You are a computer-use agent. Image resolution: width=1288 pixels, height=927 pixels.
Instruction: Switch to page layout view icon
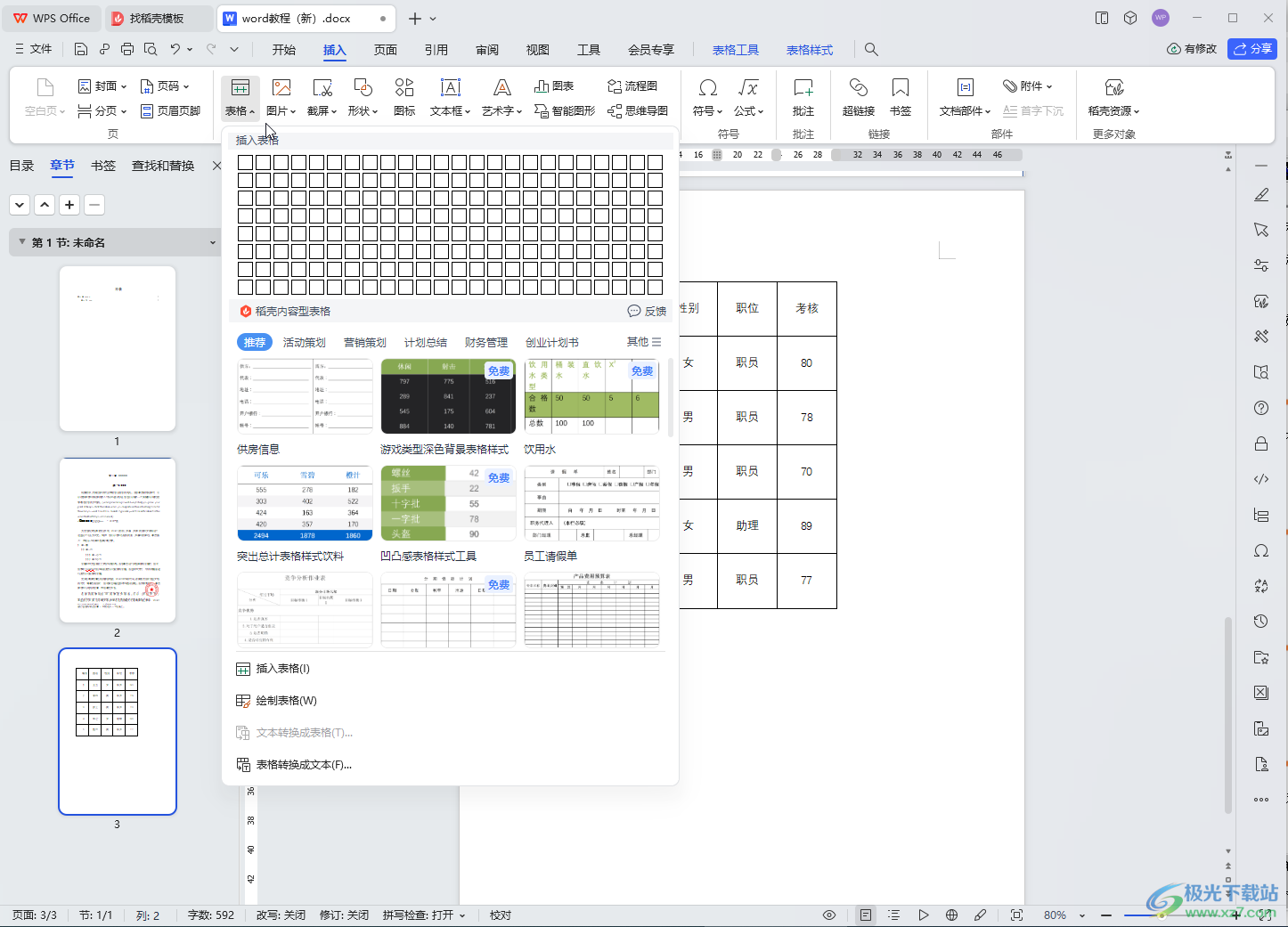tap(865, 915)
